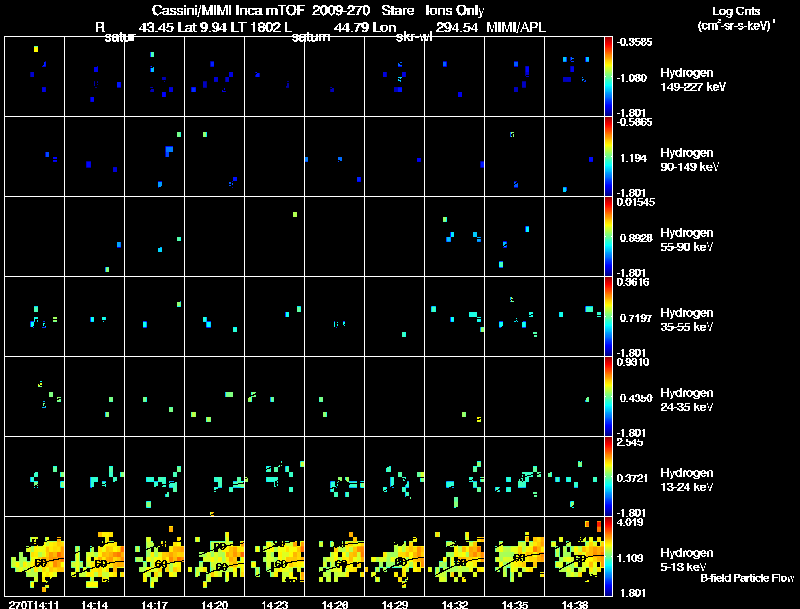Image resolution: width=800 pixels, height=609 pixels.
Task: Click the '270T14:11' time label
Action: pos(34,605)
